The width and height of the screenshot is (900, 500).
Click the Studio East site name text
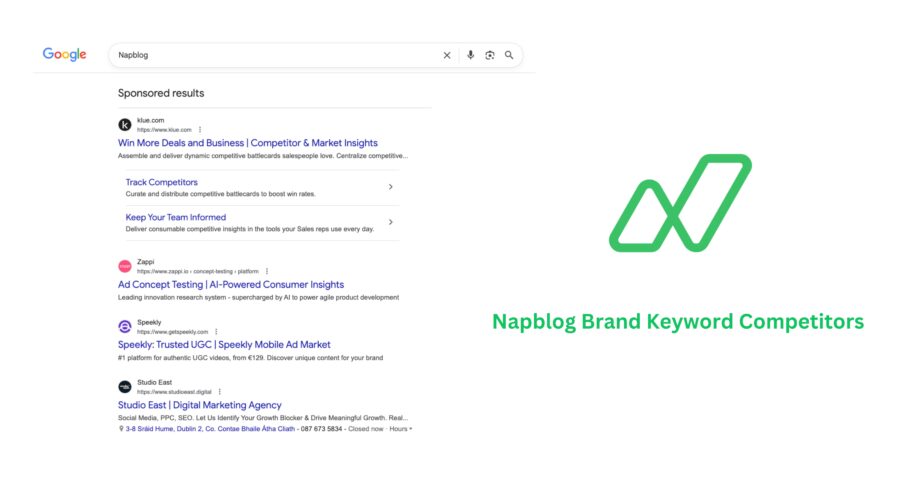154,382
